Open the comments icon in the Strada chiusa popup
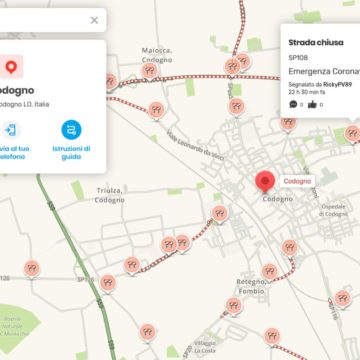 [293, 104]
